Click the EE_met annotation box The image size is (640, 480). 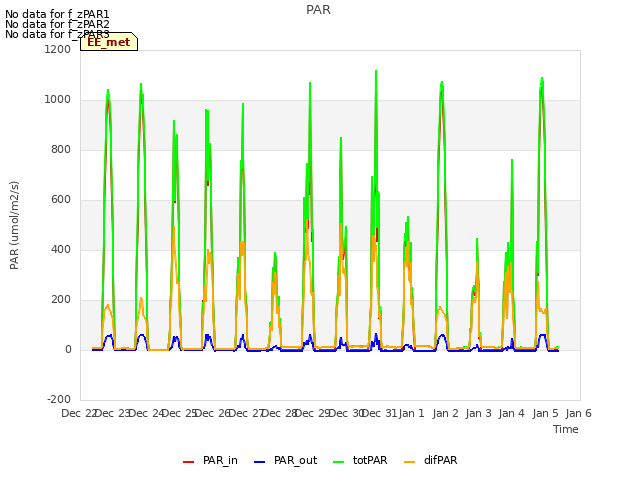(x=109, y=42)
